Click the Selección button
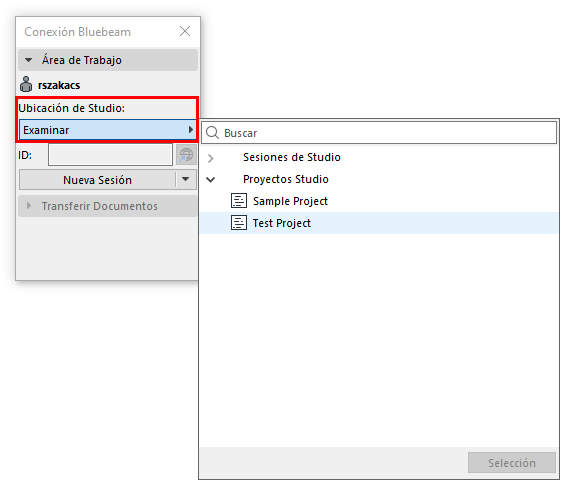This screenshot has width=579, height=500. click(512, 462)
